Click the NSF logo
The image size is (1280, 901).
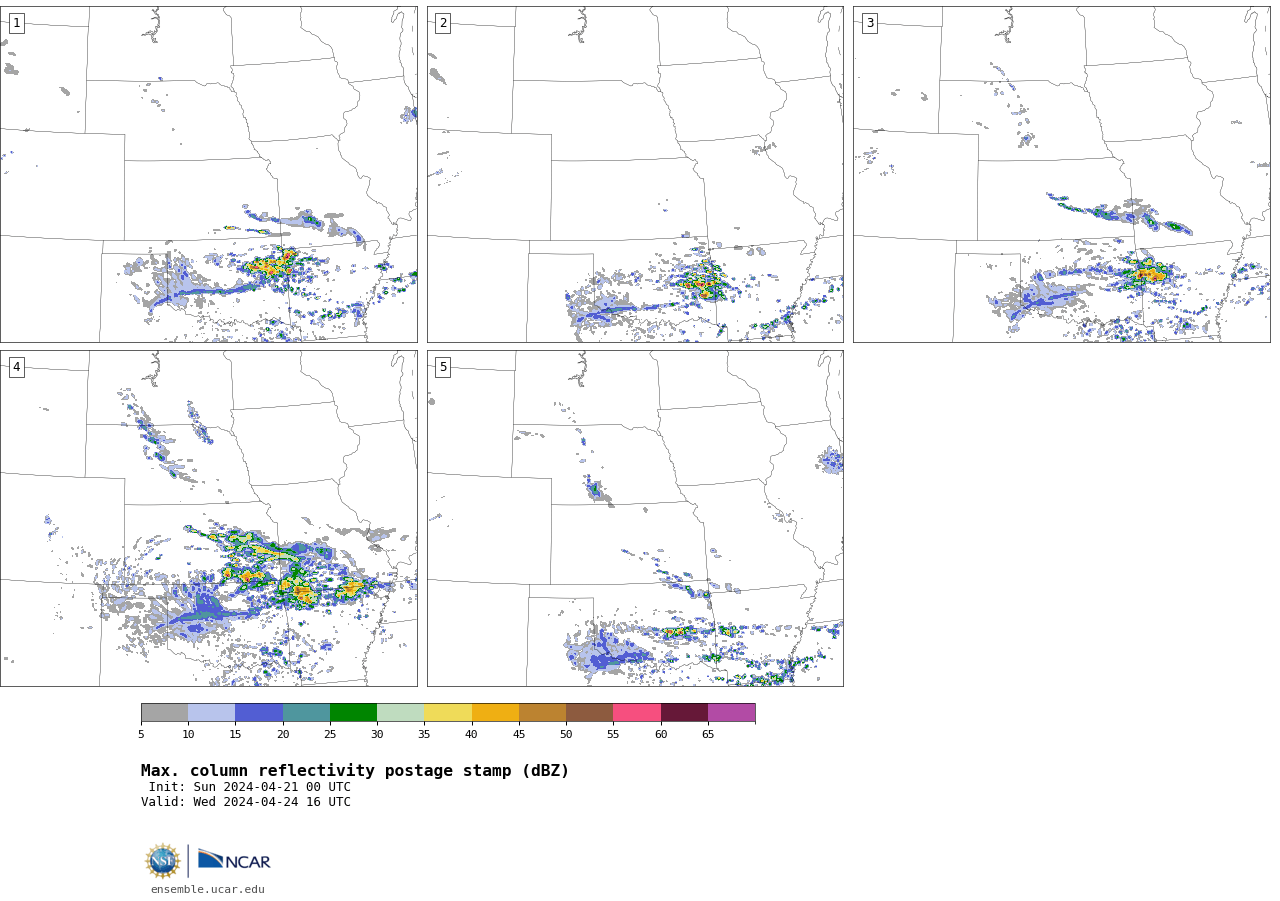(163, 861)
